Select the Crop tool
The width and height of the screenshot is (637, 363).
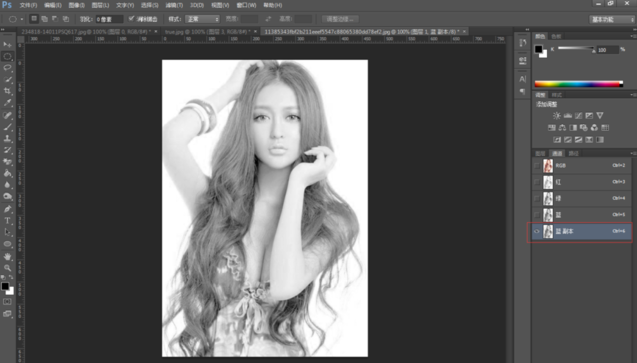7,91
